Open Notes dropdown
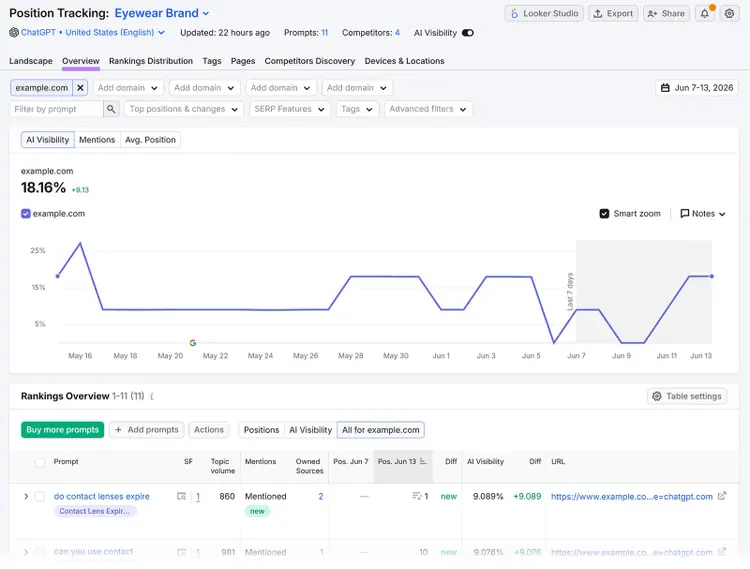Viewport: 750px width, 569px height. [x=703, y=214]
